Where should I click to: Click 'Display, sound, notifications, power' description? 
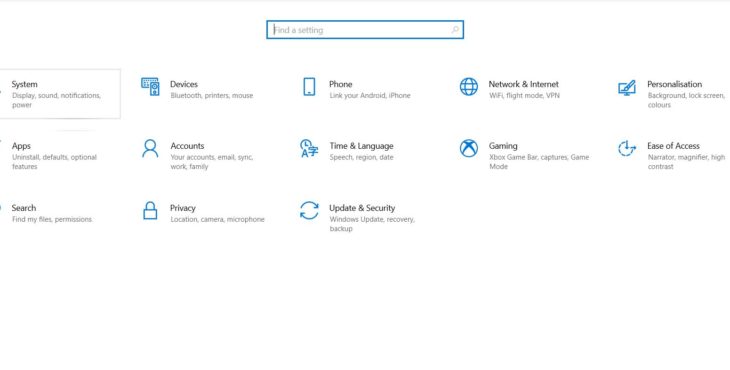tap(56, 100)
